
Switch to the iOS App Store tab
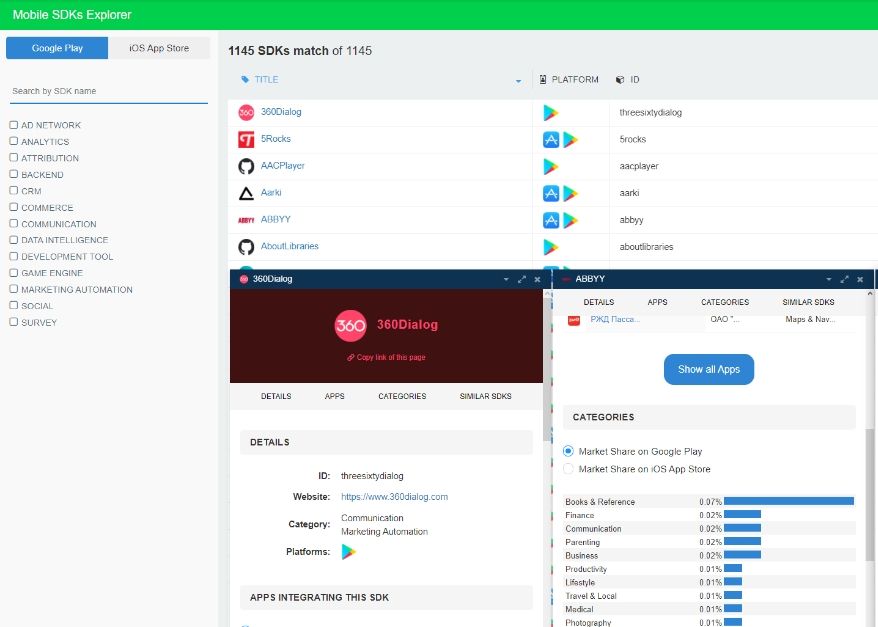click(159, 47)
